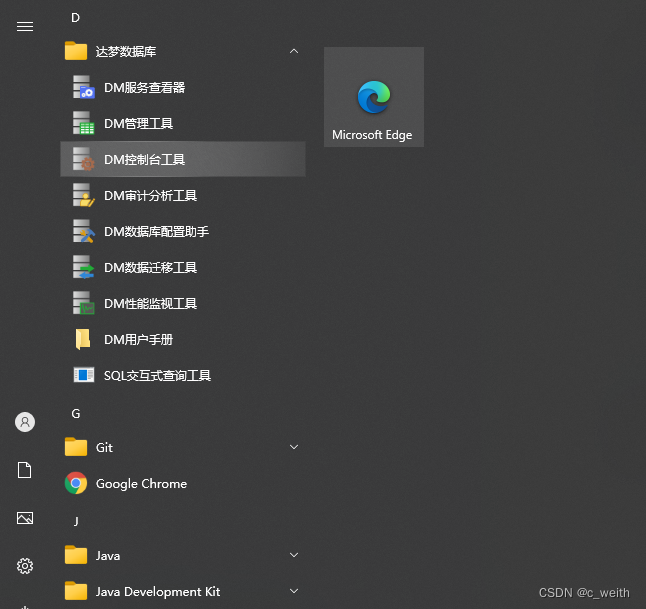Click the DM控制台工具 gear icon

point(84,159)
